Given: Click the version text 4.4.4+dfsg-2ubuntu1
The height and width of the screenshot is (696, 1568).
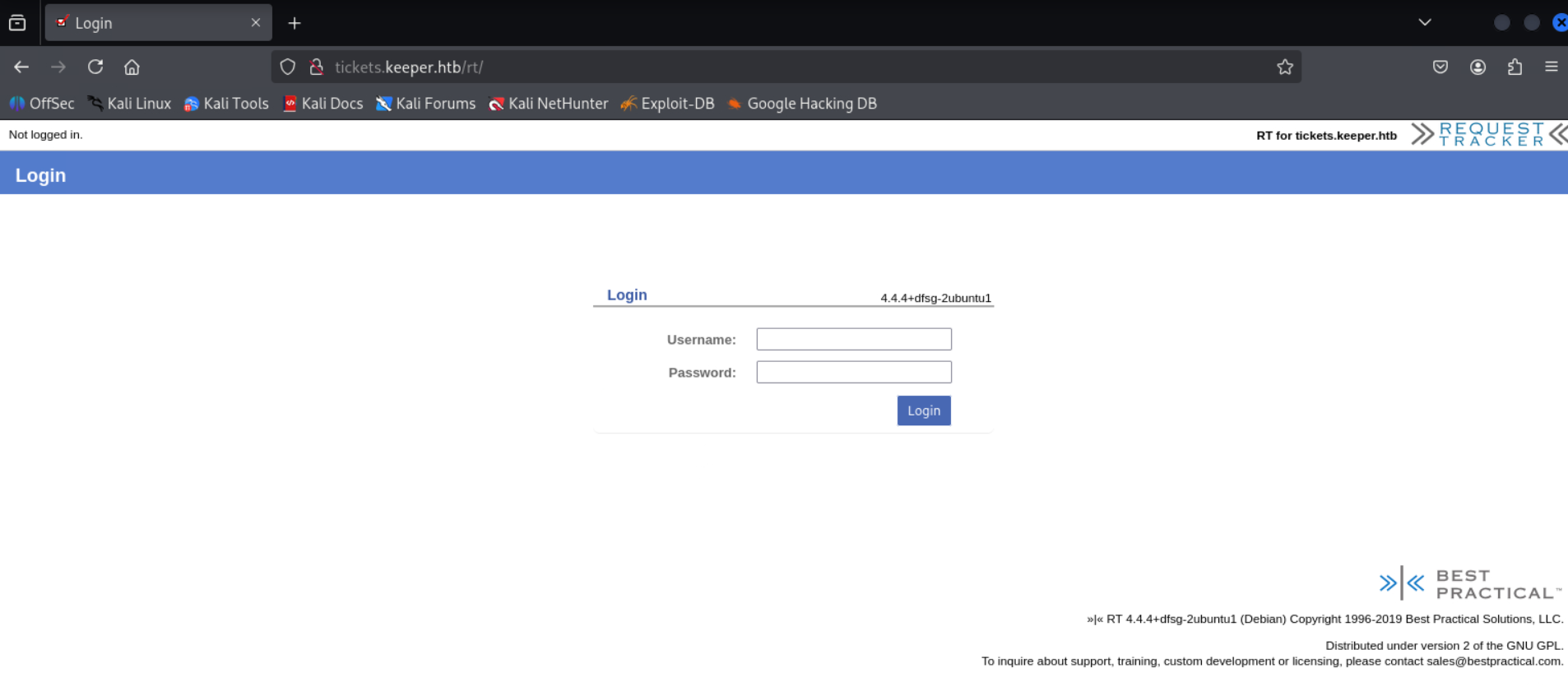Looking at the screenshot, I should click(x=935, y=298).
